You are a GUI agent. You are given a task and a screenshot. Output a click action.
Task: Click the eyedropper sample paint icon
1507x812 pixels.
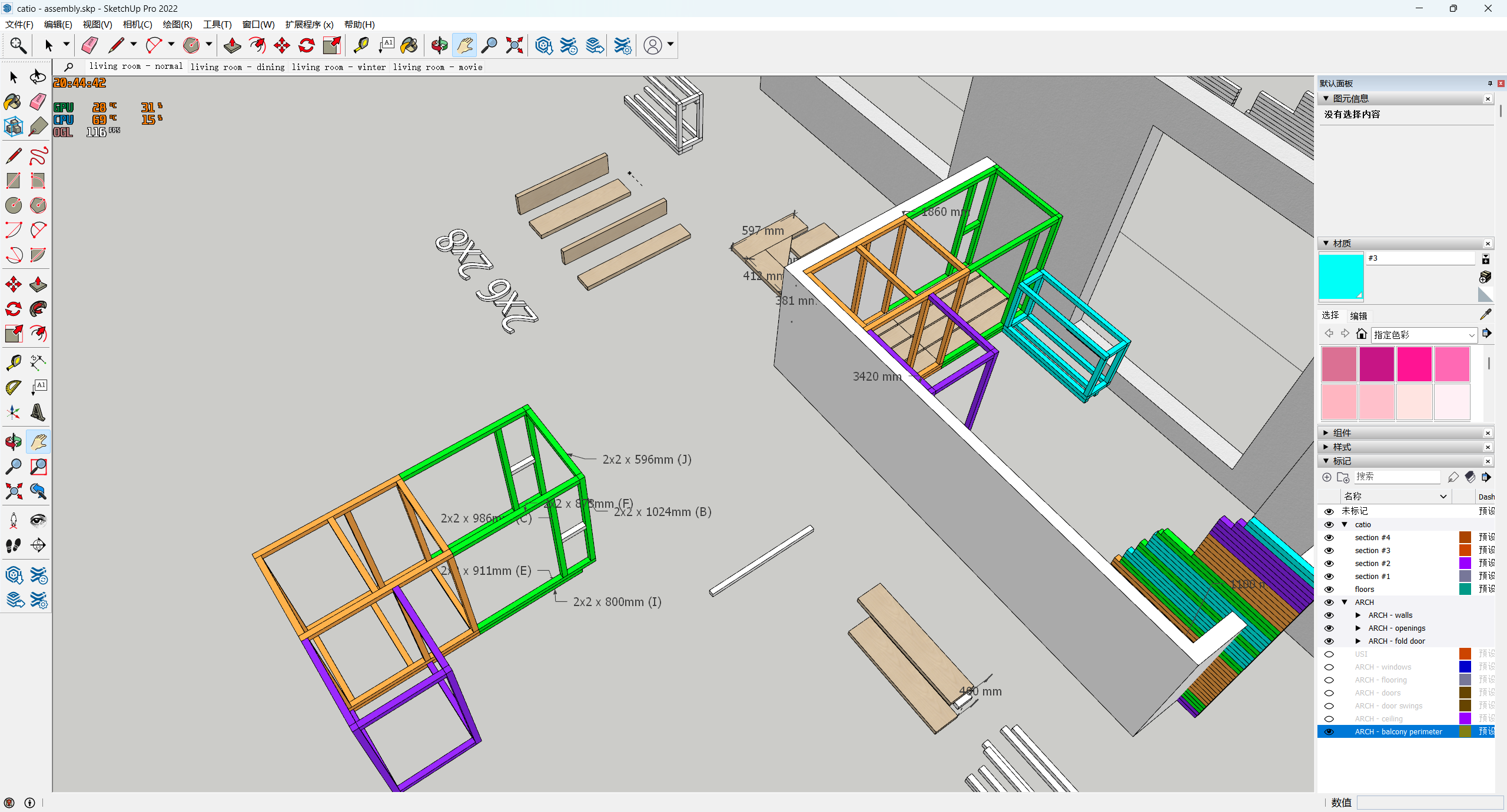point(1485,315)
